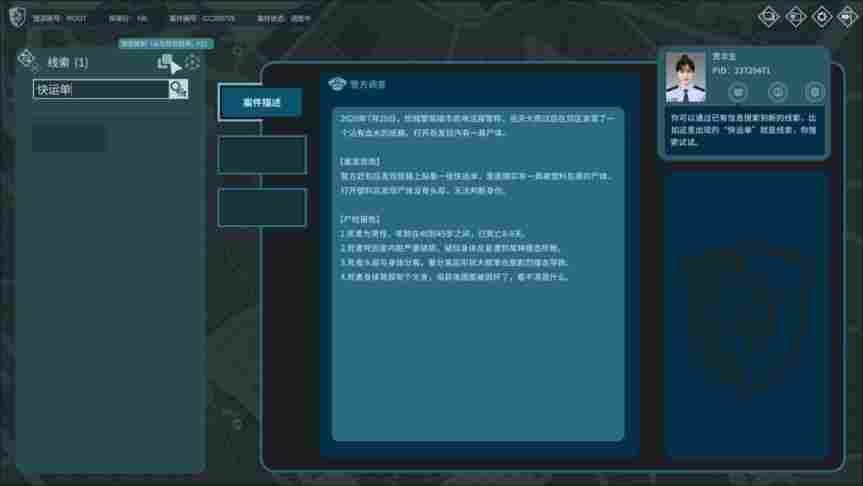The height and width of the screenshot is (486, 863).
Task: Click the female officer's portrait photo
Action: coord(685,78)
